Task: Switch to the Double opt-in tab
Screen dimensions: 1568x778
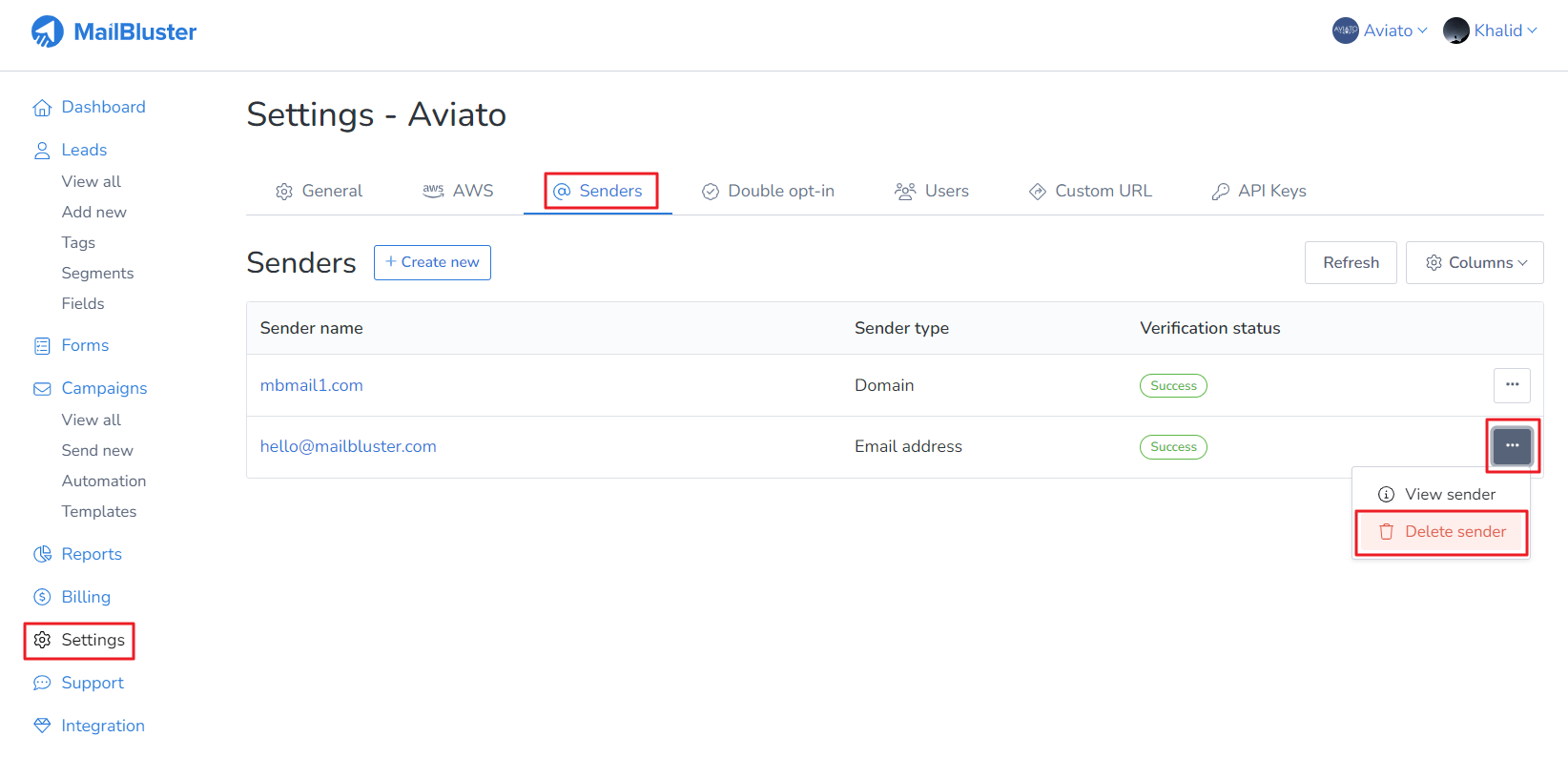Action: point(768,192)
